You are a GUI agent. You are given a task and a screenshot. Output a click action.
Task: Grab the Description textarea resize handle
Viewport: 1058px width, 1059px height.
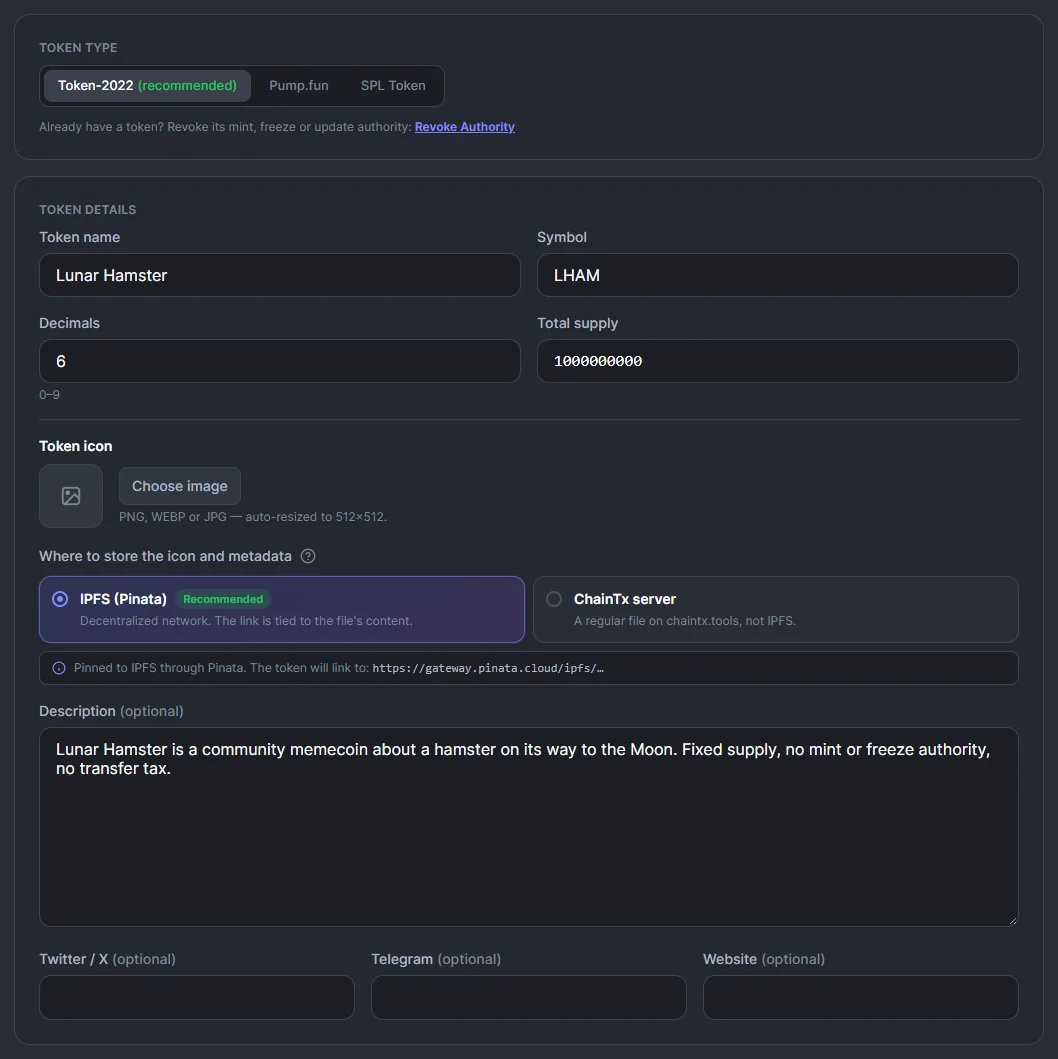coord(1012,920)
